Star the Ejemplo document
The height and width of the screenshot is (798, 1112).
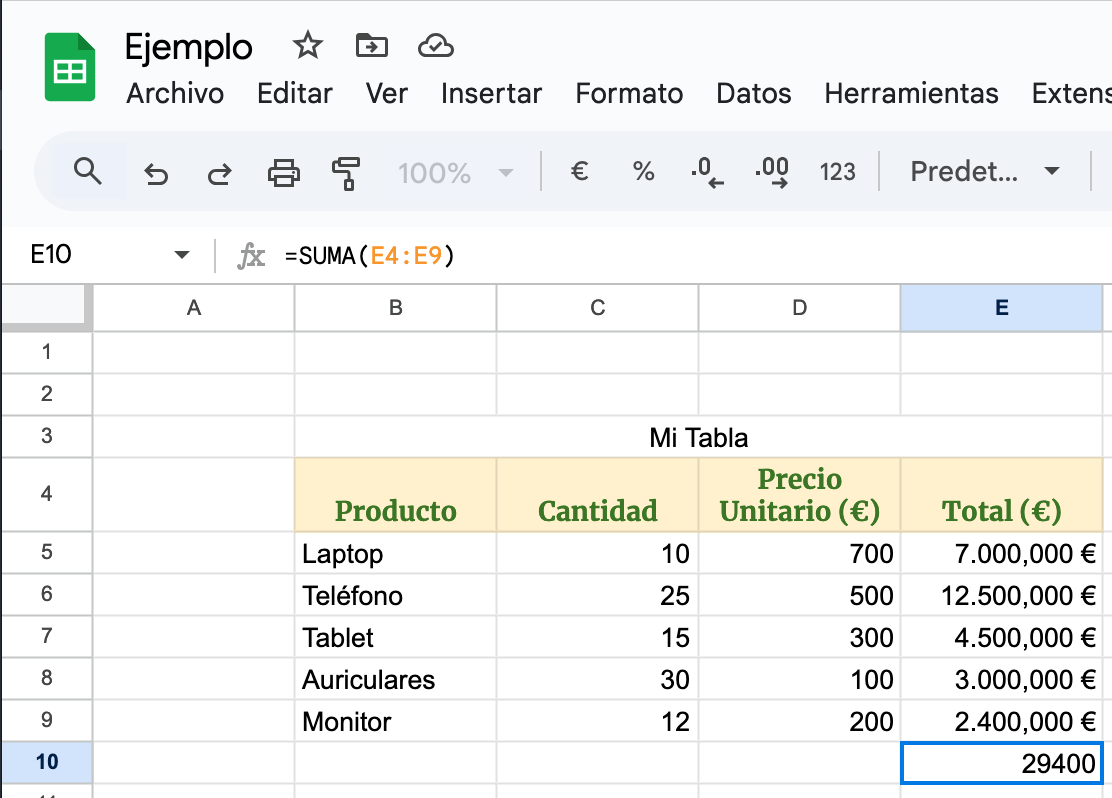pos(307,46)
